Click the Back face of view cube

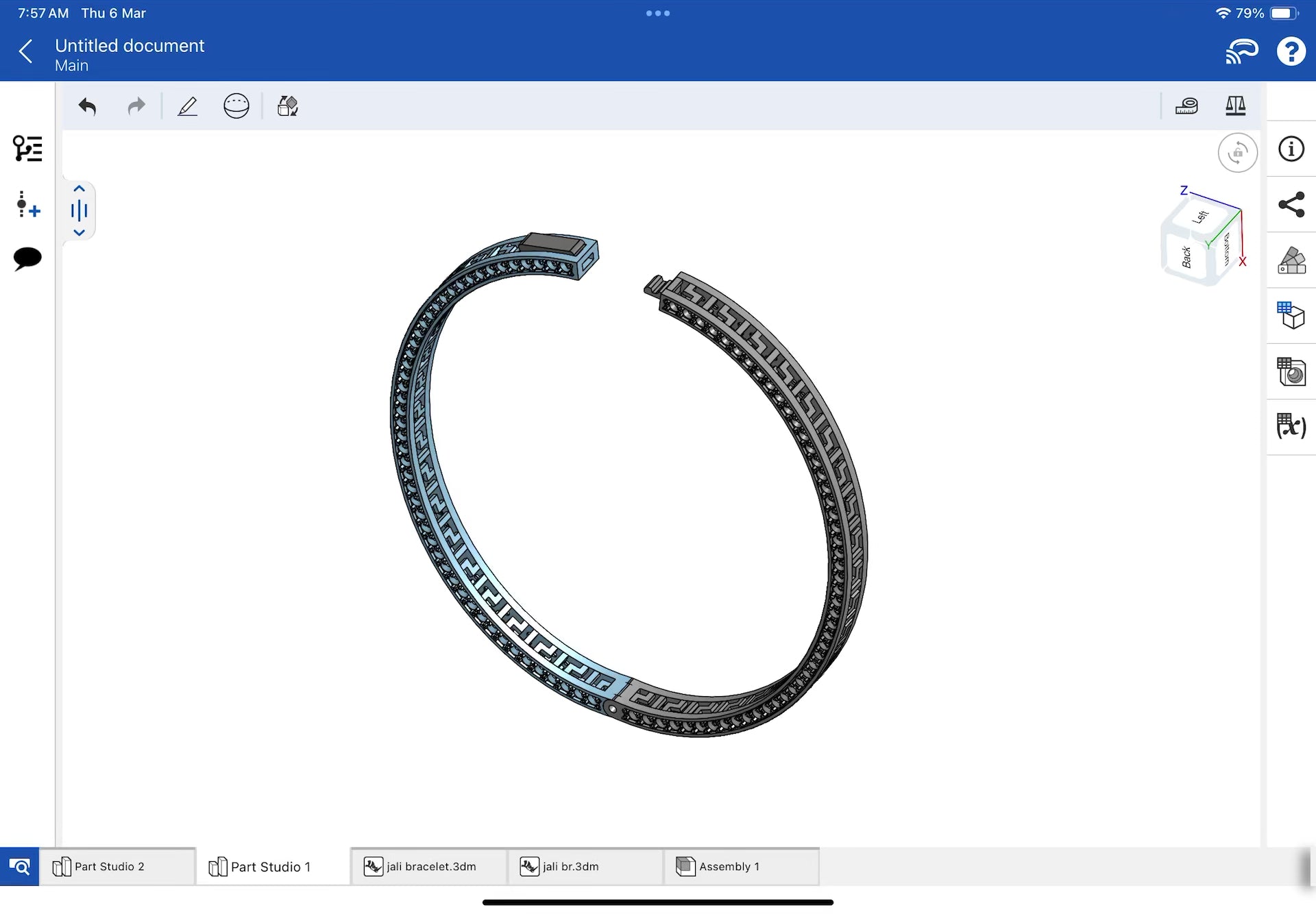[x=1186, y=257]
